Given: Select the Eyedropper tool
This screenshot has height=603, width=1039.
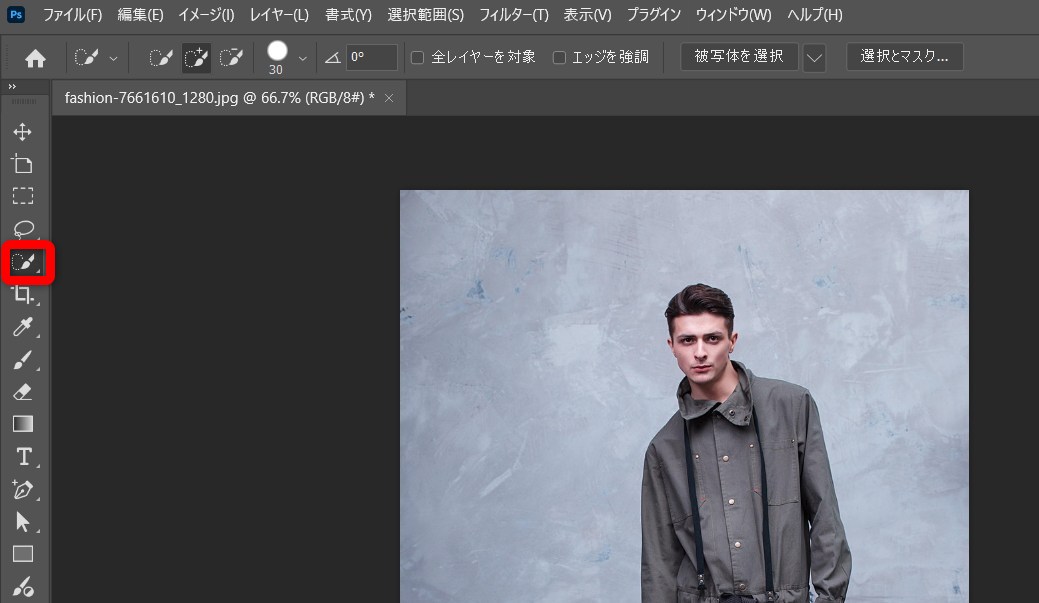Looking at the screenshot, I should click(23, 327).
